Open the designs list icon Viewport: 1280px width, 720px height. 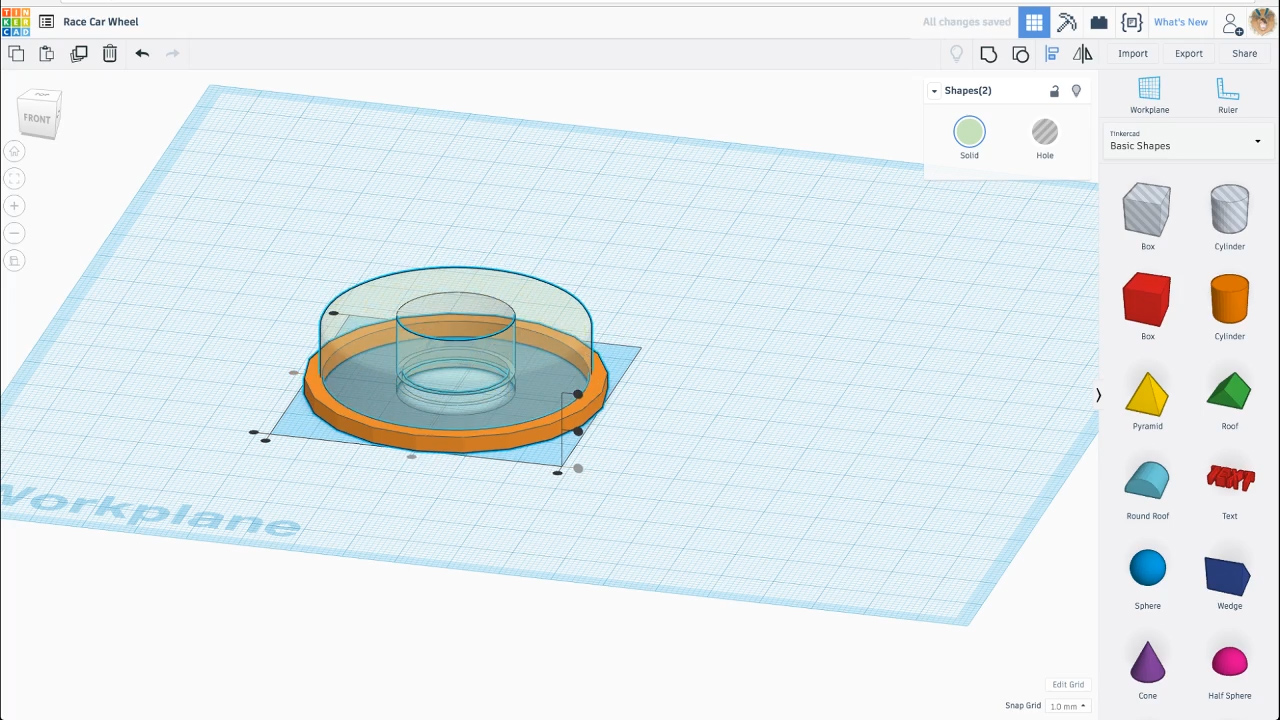(46, 21)
